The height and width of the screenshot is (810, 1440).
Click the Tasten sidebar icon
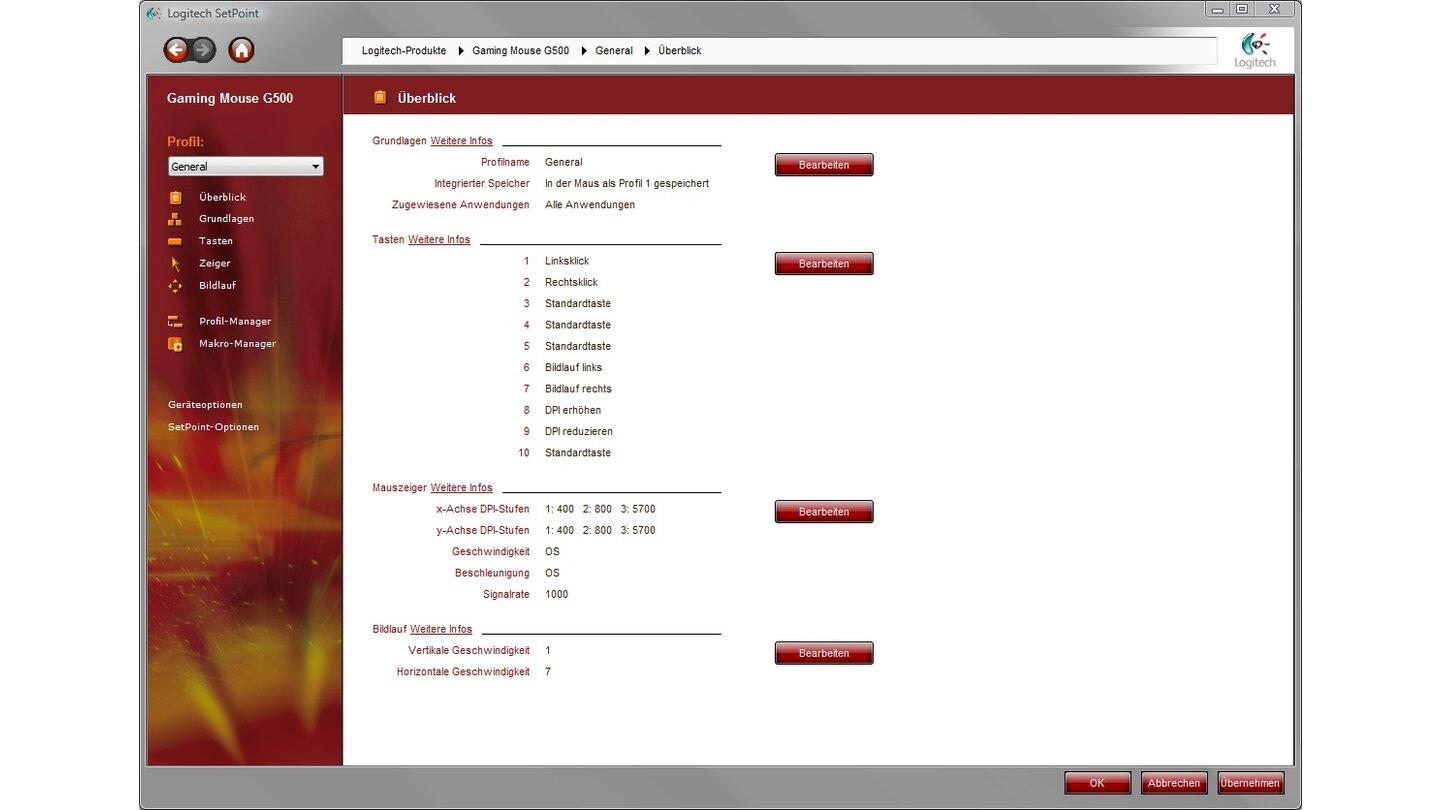click(175, 241)
